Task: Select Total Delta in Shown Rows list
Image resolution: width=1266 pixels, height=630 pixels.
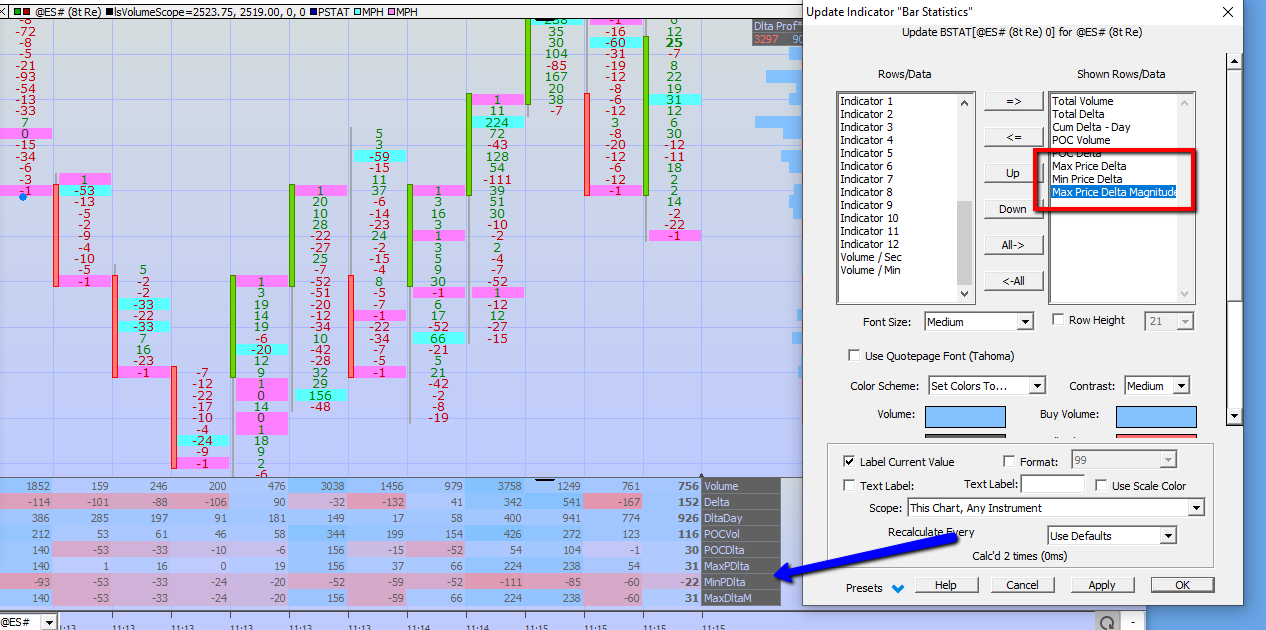Action: [x=1077, y=114]
